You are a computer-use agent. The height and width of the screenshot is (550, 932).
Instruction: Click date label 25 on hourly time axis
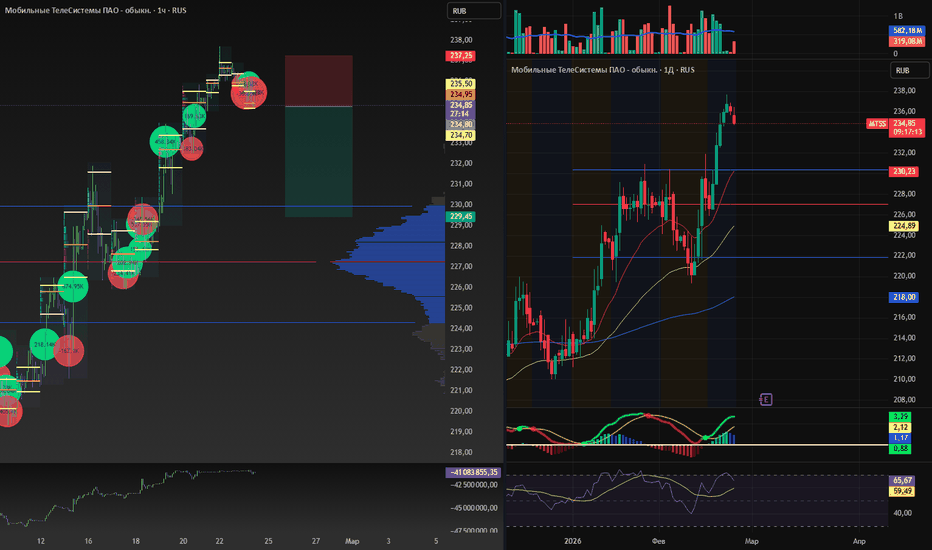(268, 541)
